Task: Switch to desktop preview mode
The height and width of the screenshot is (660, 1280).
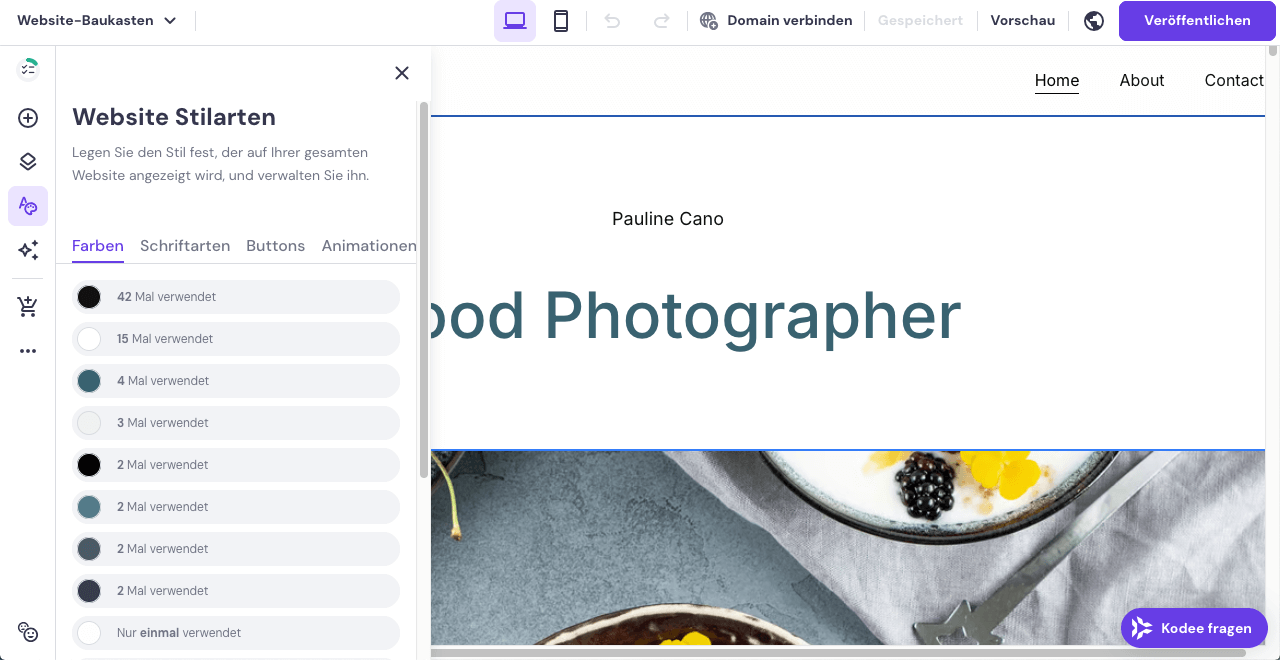Action: [515, 21]
